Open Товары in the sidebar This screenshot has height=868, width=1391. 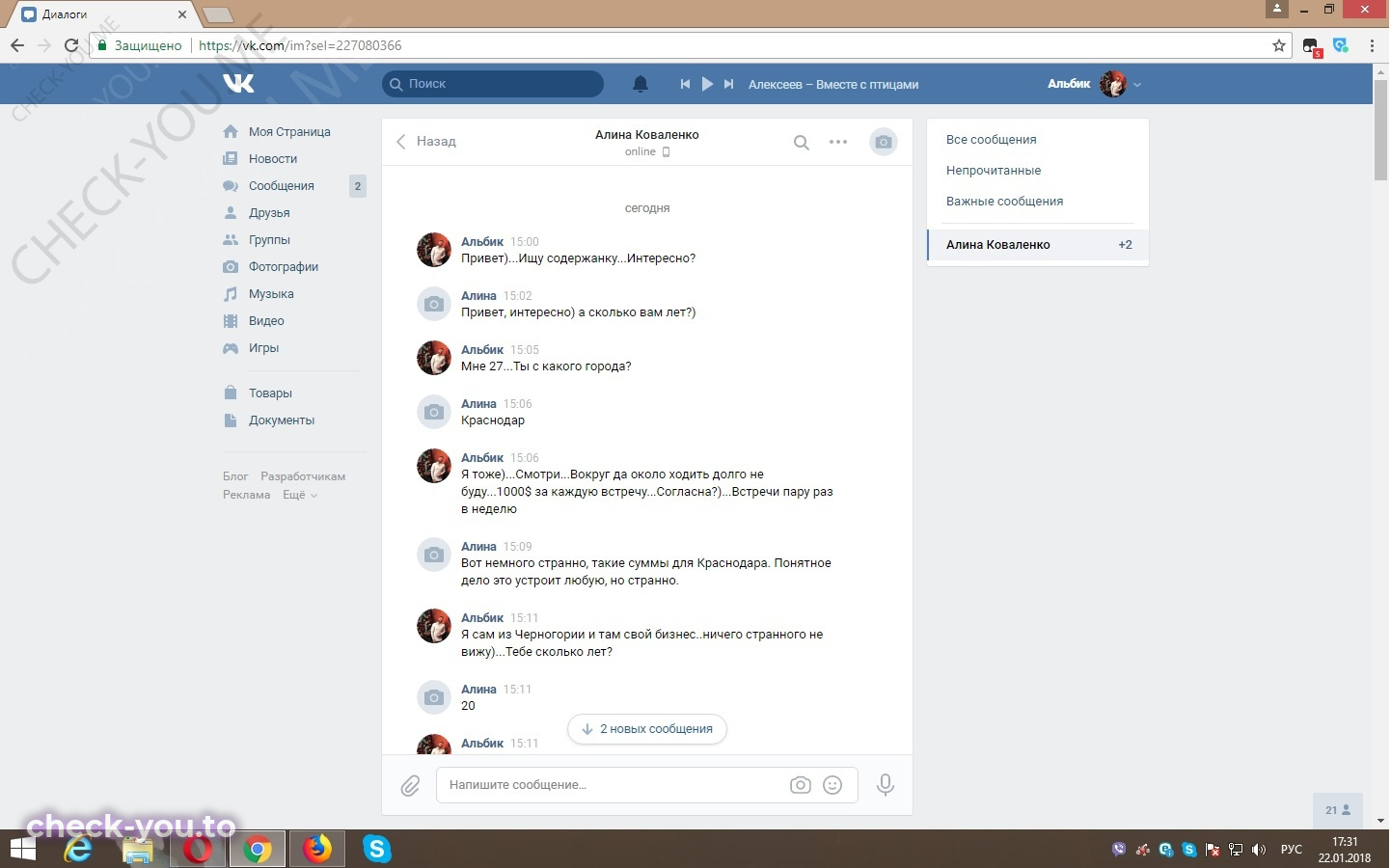coord(270,393)
